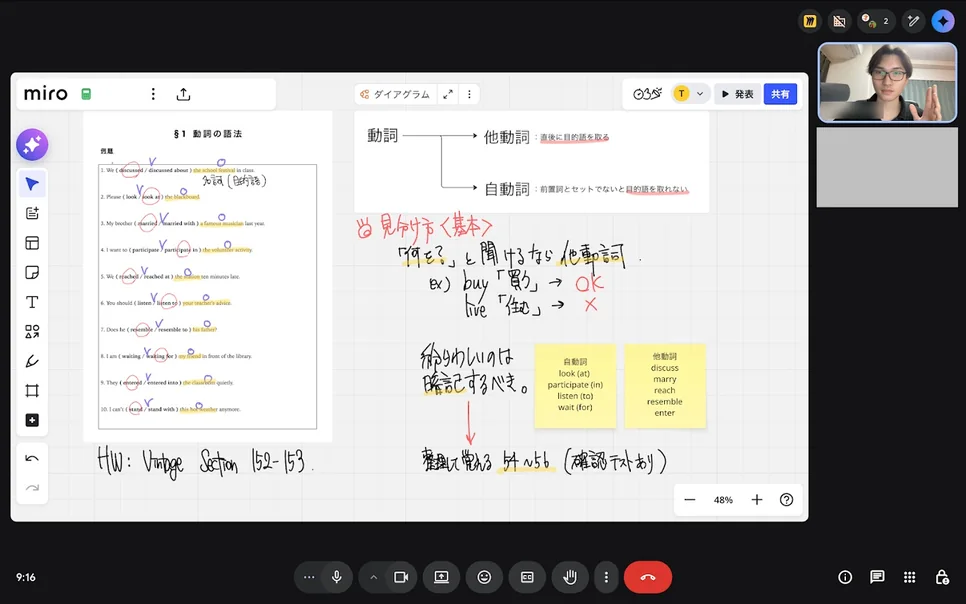Open the ダイアグラム tab
This screenshot has height=604, width=966.
coord(395,94)
